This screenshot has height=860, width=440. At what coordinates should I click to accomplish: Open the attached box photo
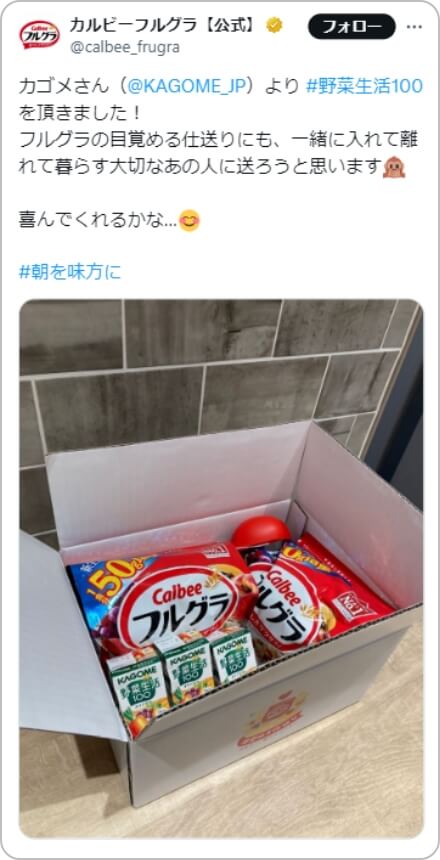(x=221, y=569)
